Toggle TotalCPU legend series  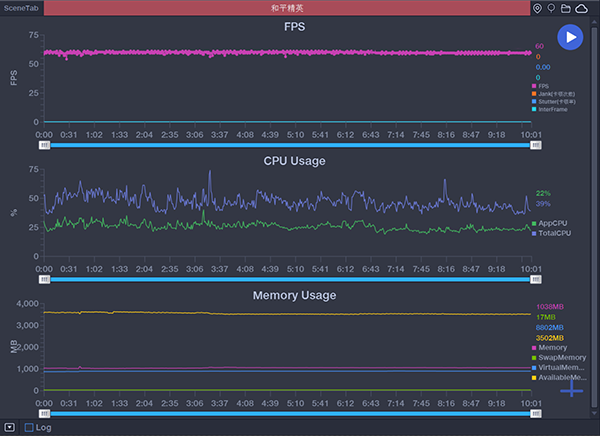[554, 232]
